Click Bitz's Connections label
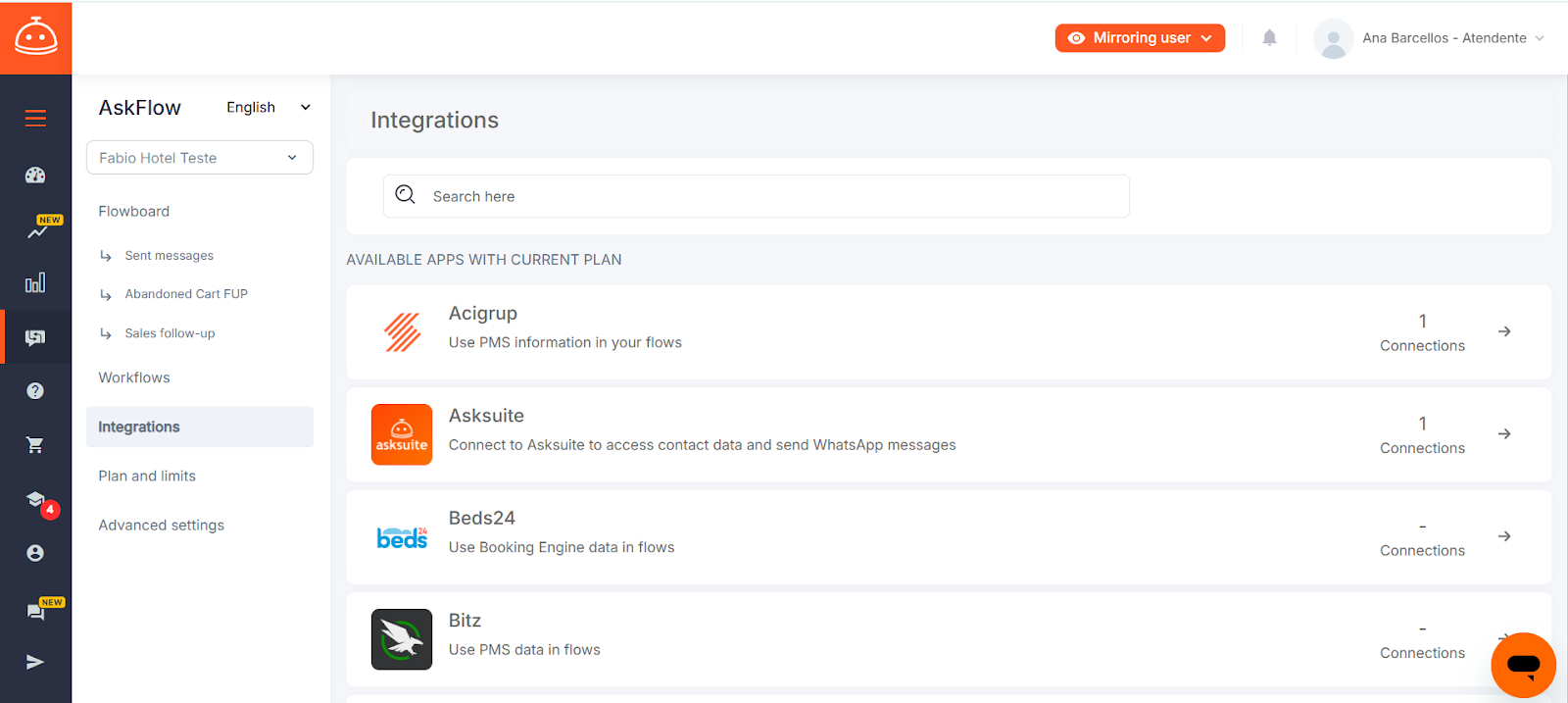The width and height of the screenshot is (1568, 703). 1422,653
